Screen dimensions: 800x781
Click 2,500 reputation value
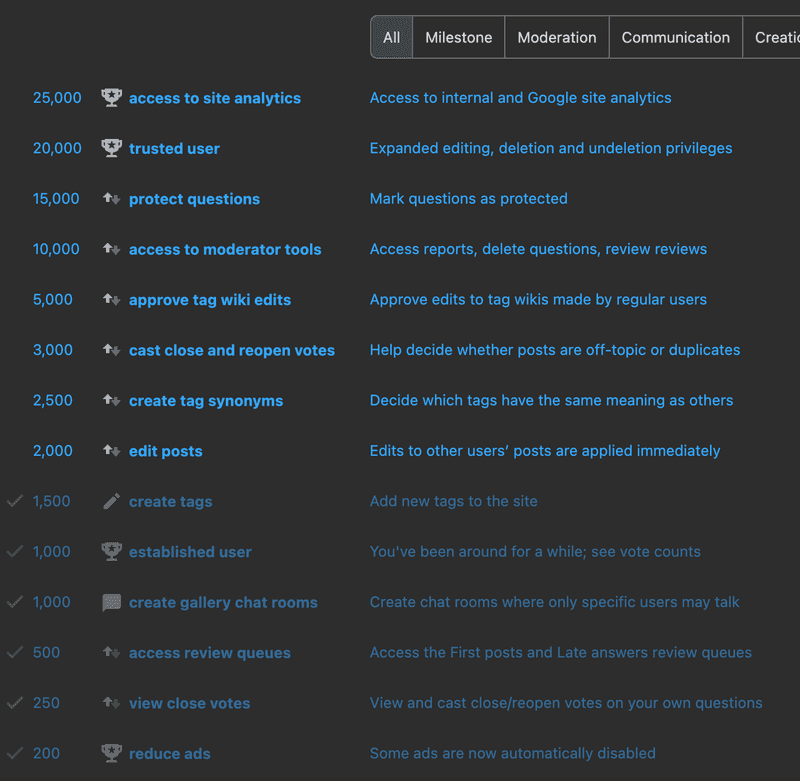[53, 400]
